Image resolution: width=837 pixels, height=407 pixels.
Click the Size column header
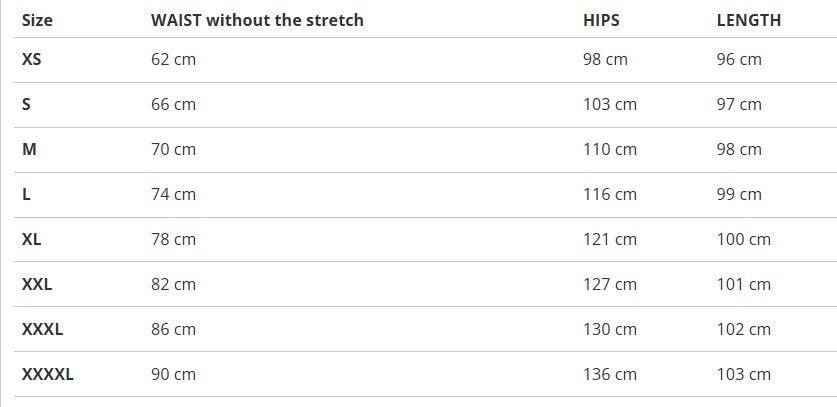tap(37, 20)
